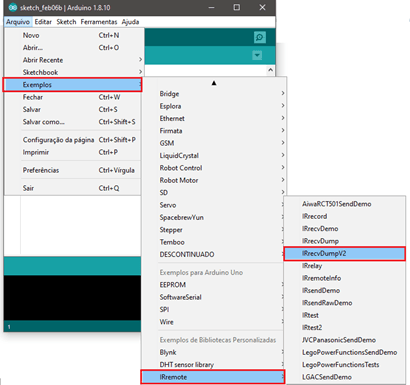Open LGACSendDemo example
Image resolution: width=410 pixels, height=385 pixels.
coord(345,377)
